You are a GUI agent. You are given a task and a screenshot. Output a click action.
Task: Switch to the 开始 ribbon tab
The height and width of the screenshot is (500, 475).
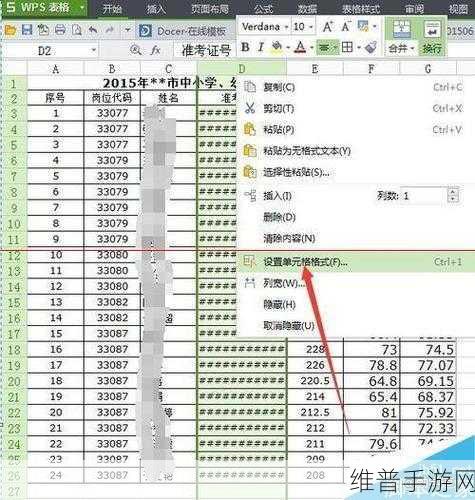click(112, 9)
